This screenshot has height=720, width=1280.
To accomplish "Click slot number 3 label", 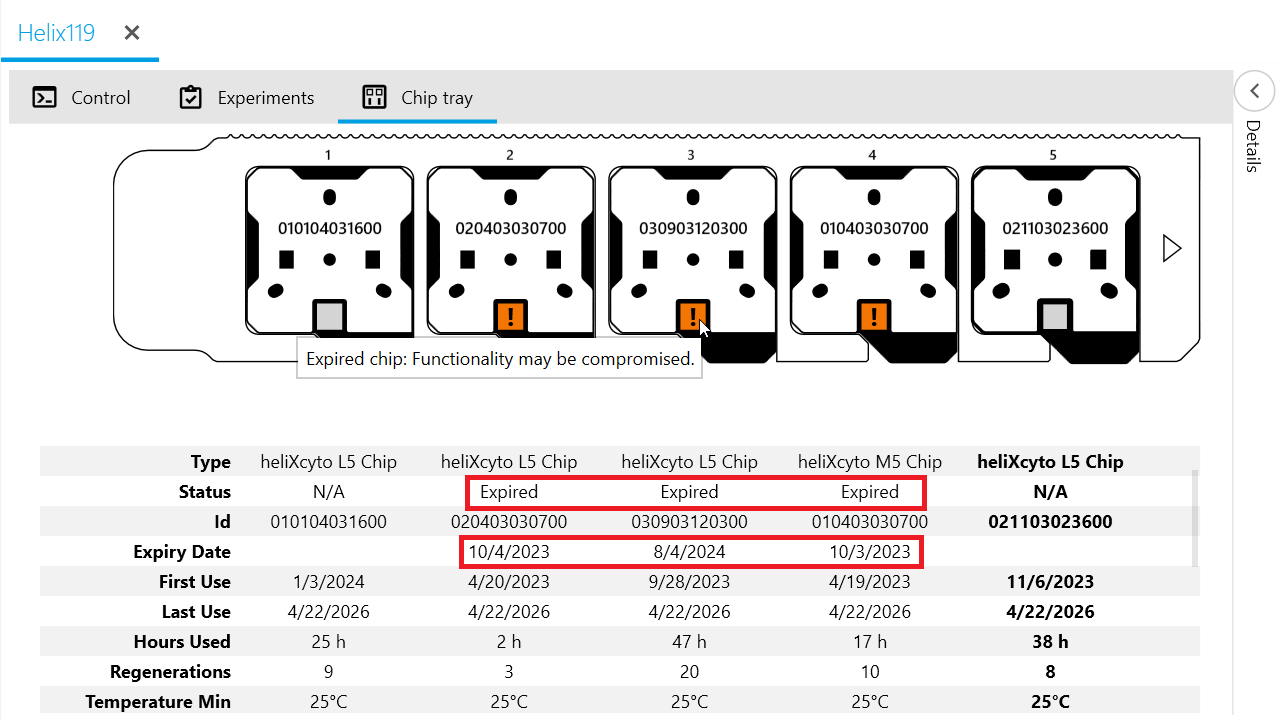I will [x=691, y=155].
